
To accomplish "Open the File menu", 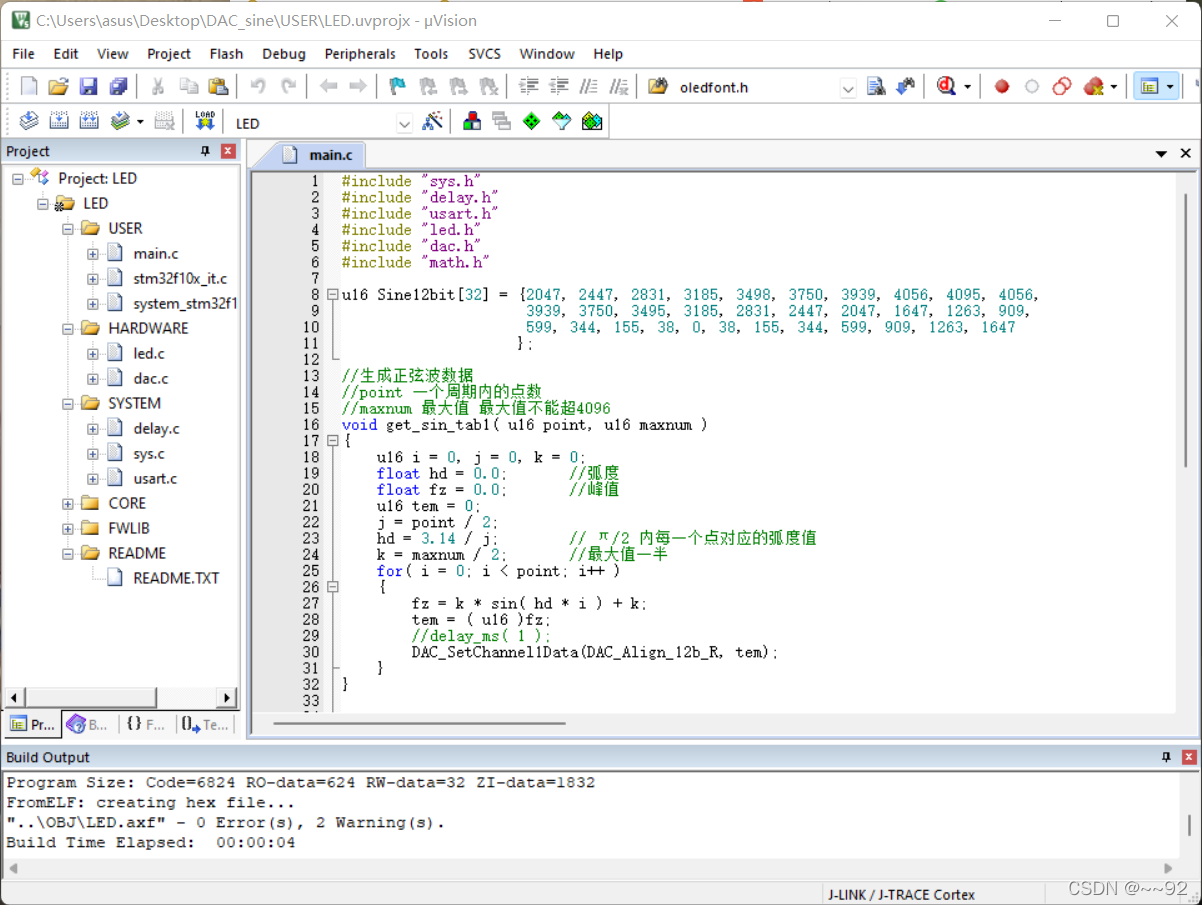I will coord(23,54).
